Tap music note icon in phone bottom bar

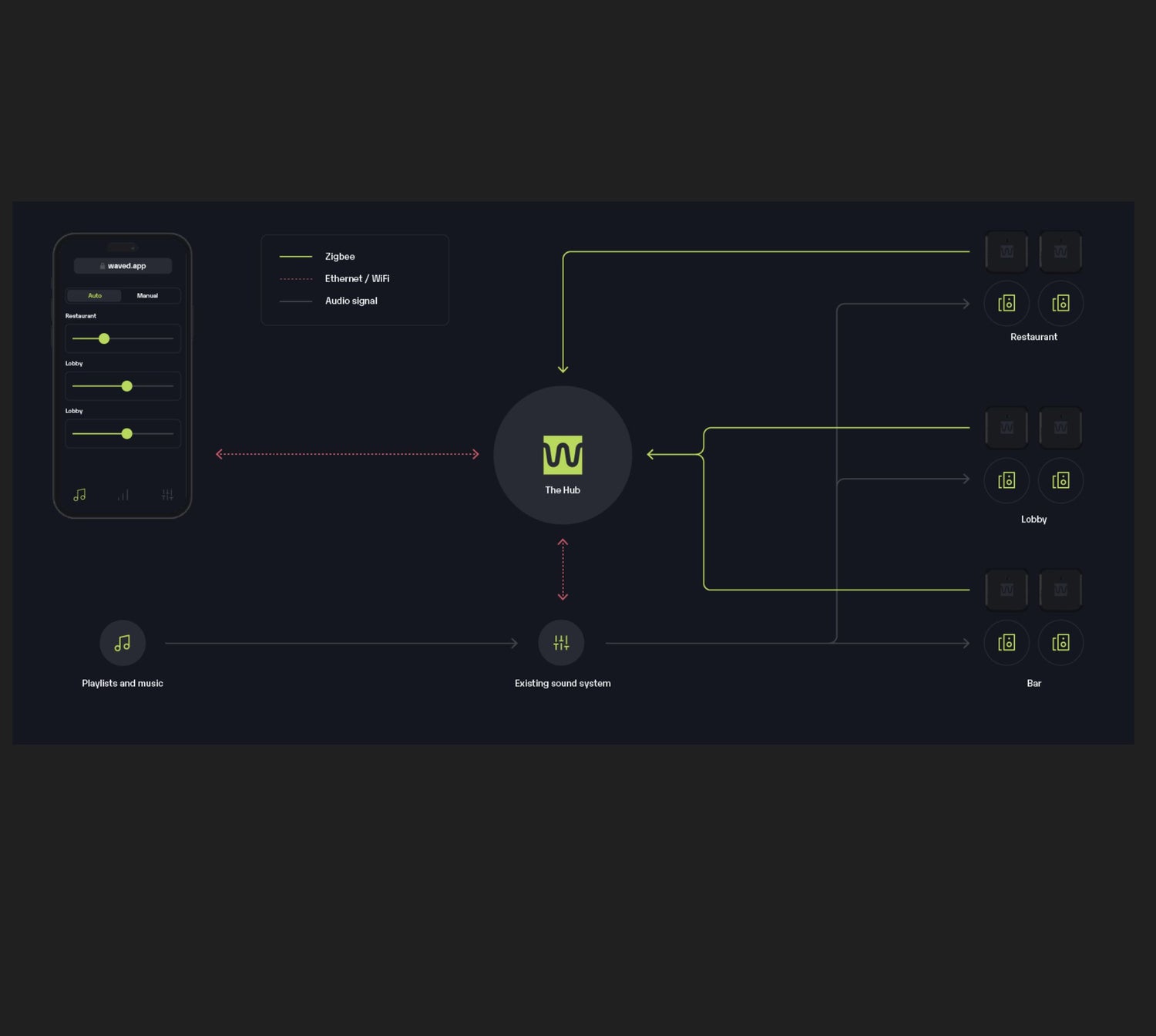pyautogui.click(x=79, y=495)
